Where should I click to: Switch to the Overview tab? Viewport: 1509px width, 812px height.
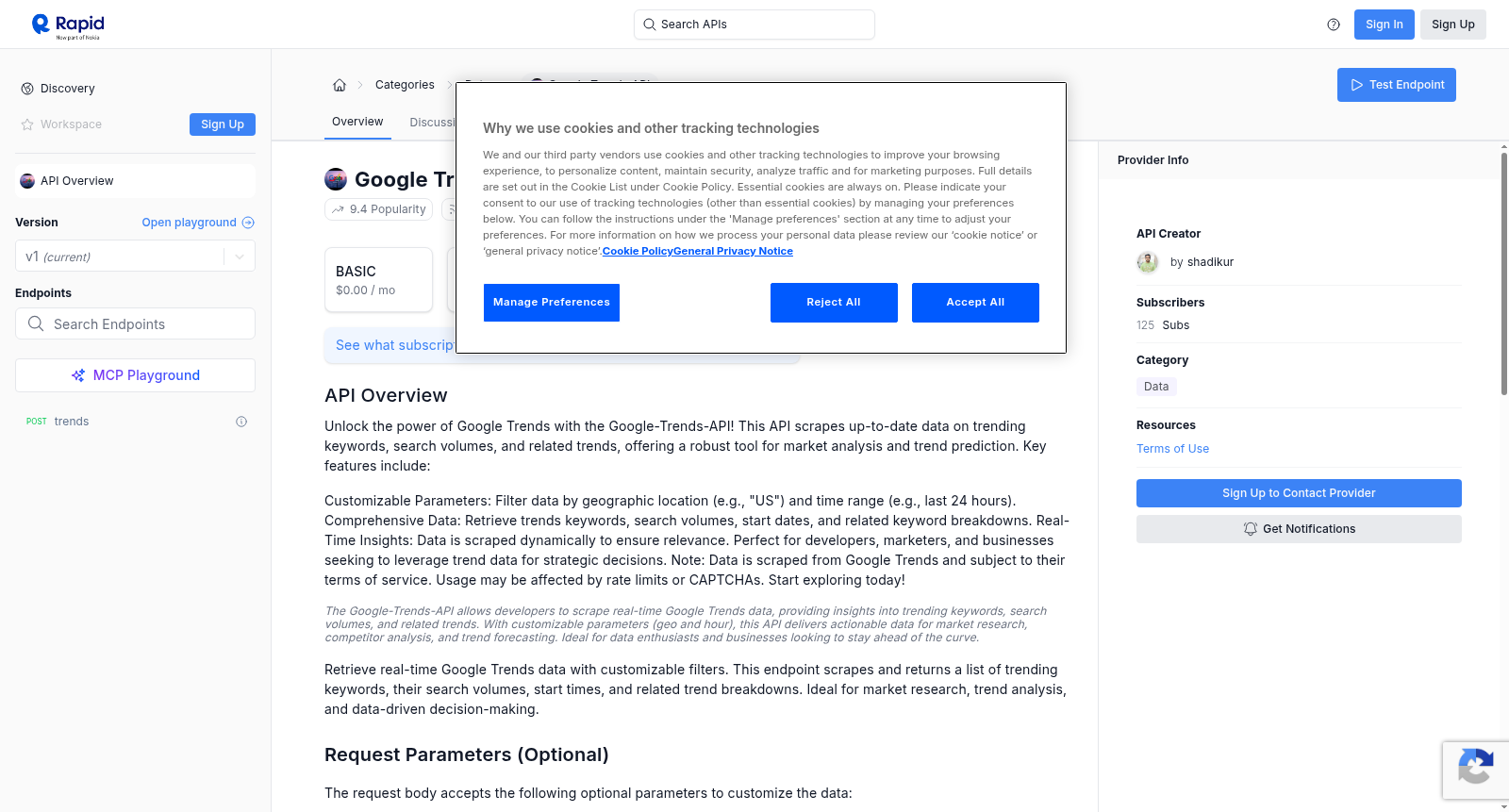[357, 122]
